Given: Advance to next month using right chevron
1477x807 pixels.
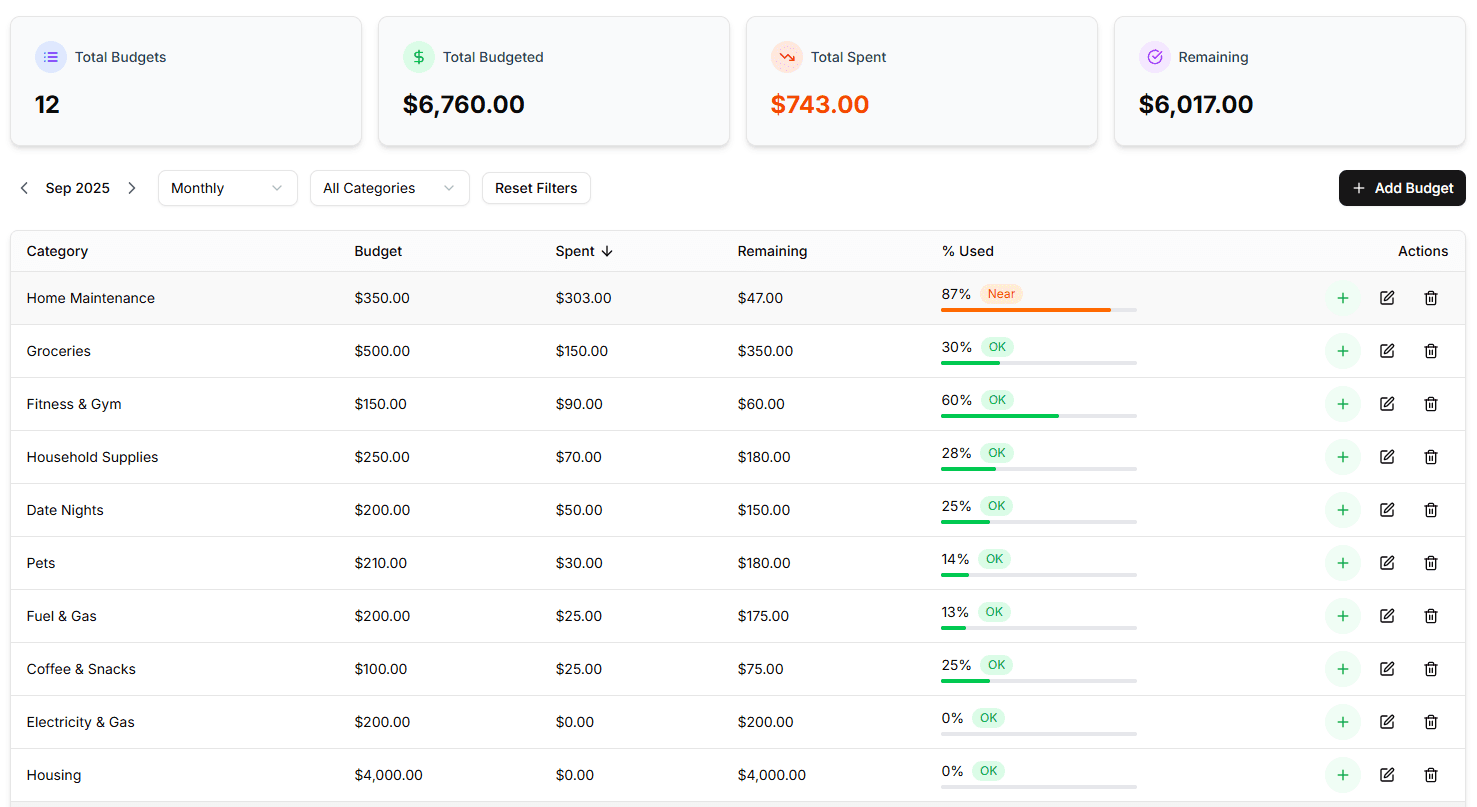Looking at the screenshot, I should [131, 188].
